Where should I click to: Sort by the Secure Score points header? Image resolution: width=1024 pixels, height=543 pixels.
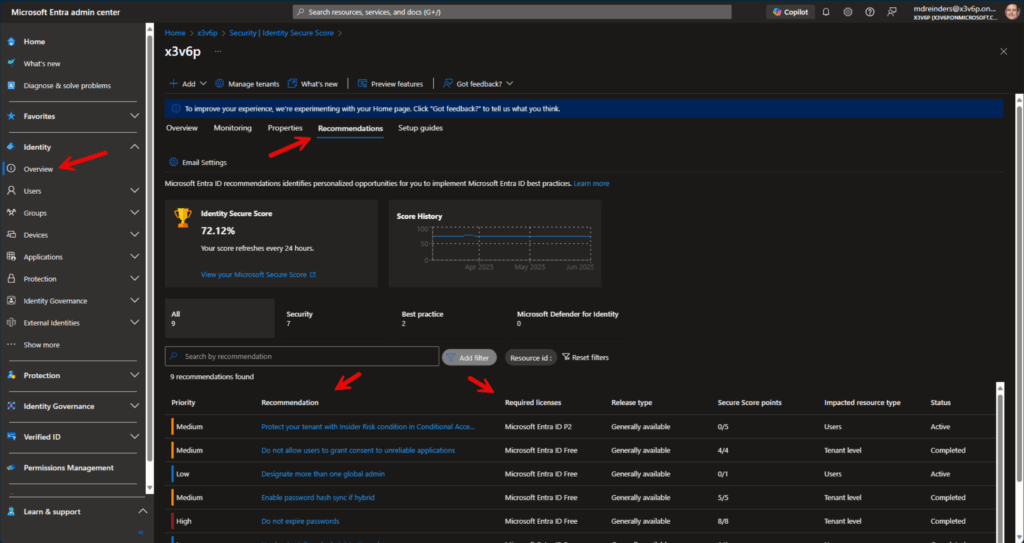(x=749, y=403)
